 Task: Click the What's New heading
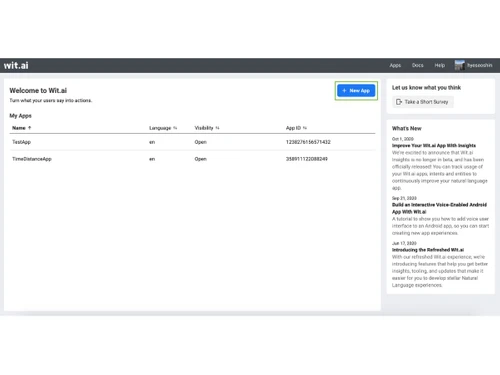407,128
